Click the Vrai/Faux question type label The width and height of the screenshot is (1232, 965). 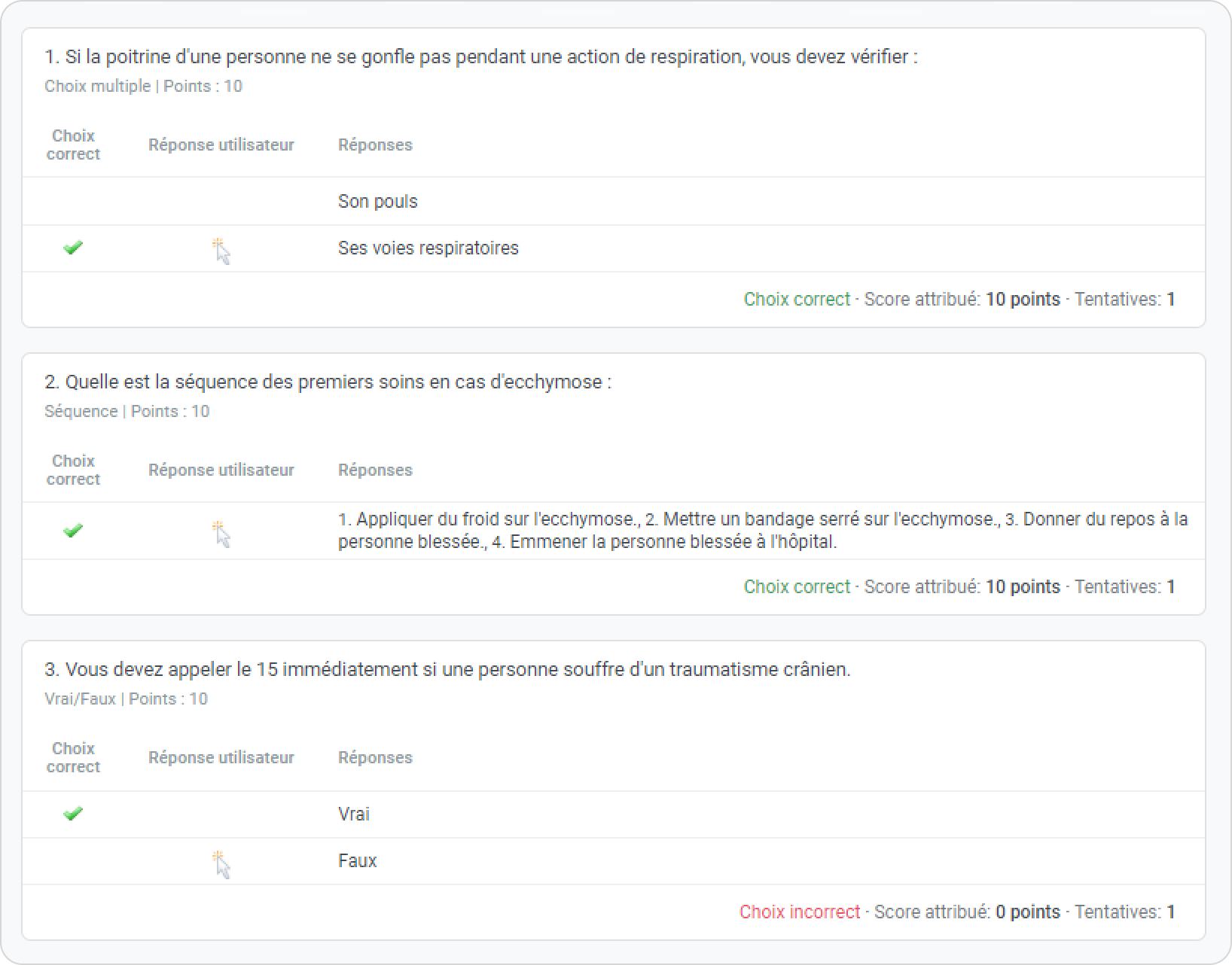(x=80, y=699)
